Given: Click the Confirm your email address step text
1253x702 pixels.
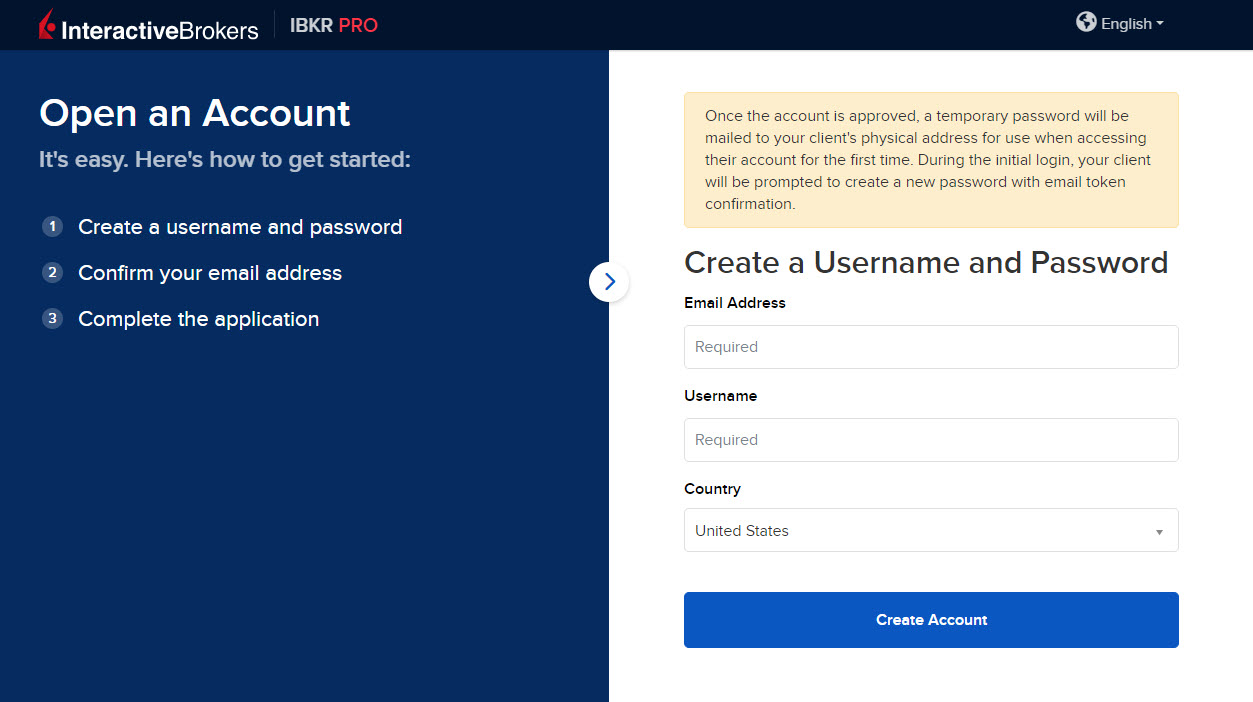Looking at the screenshot, I should pos(209,272).
